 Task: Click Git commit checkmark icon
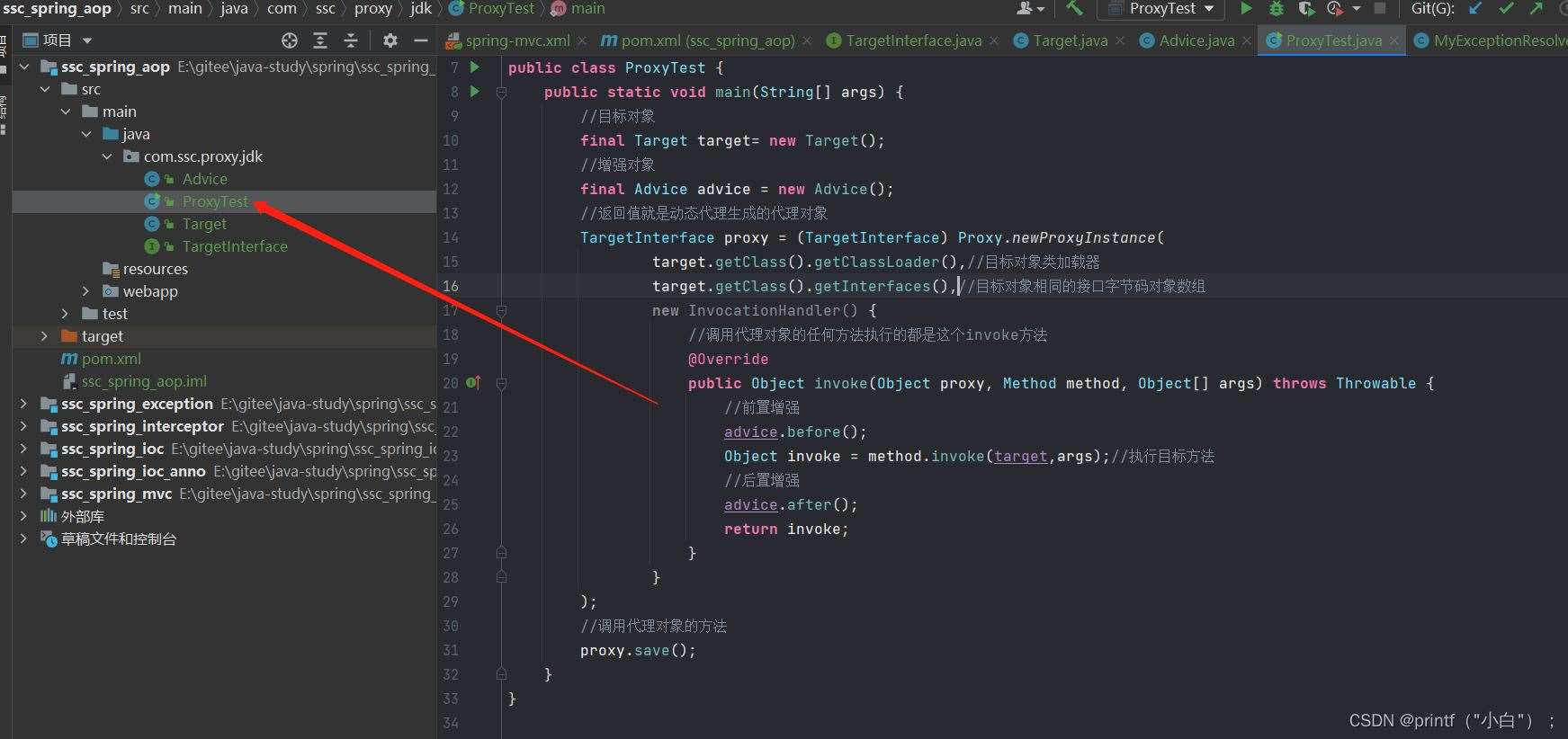point(1505,9)
